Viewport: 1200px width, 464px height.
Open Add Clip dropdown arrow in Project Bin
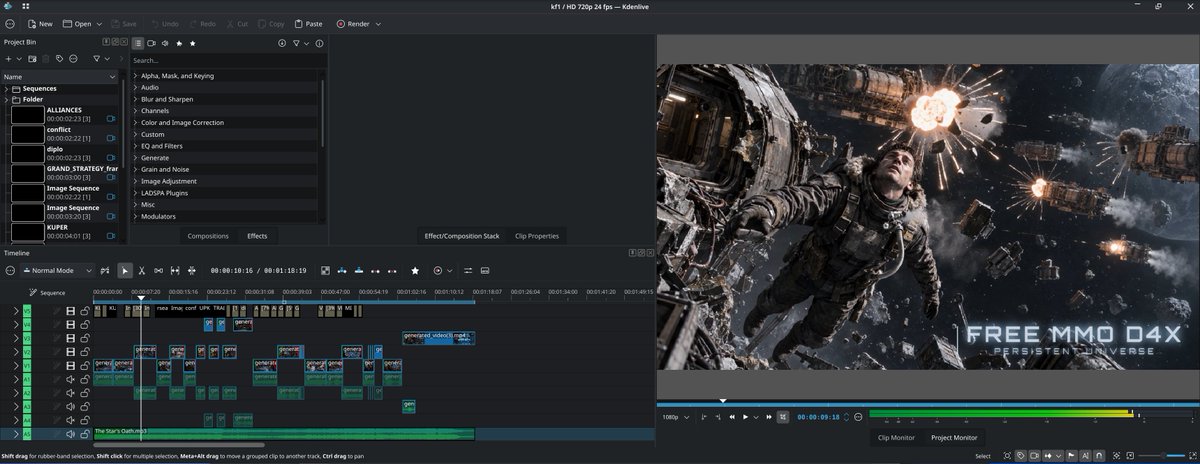point(19,59)
